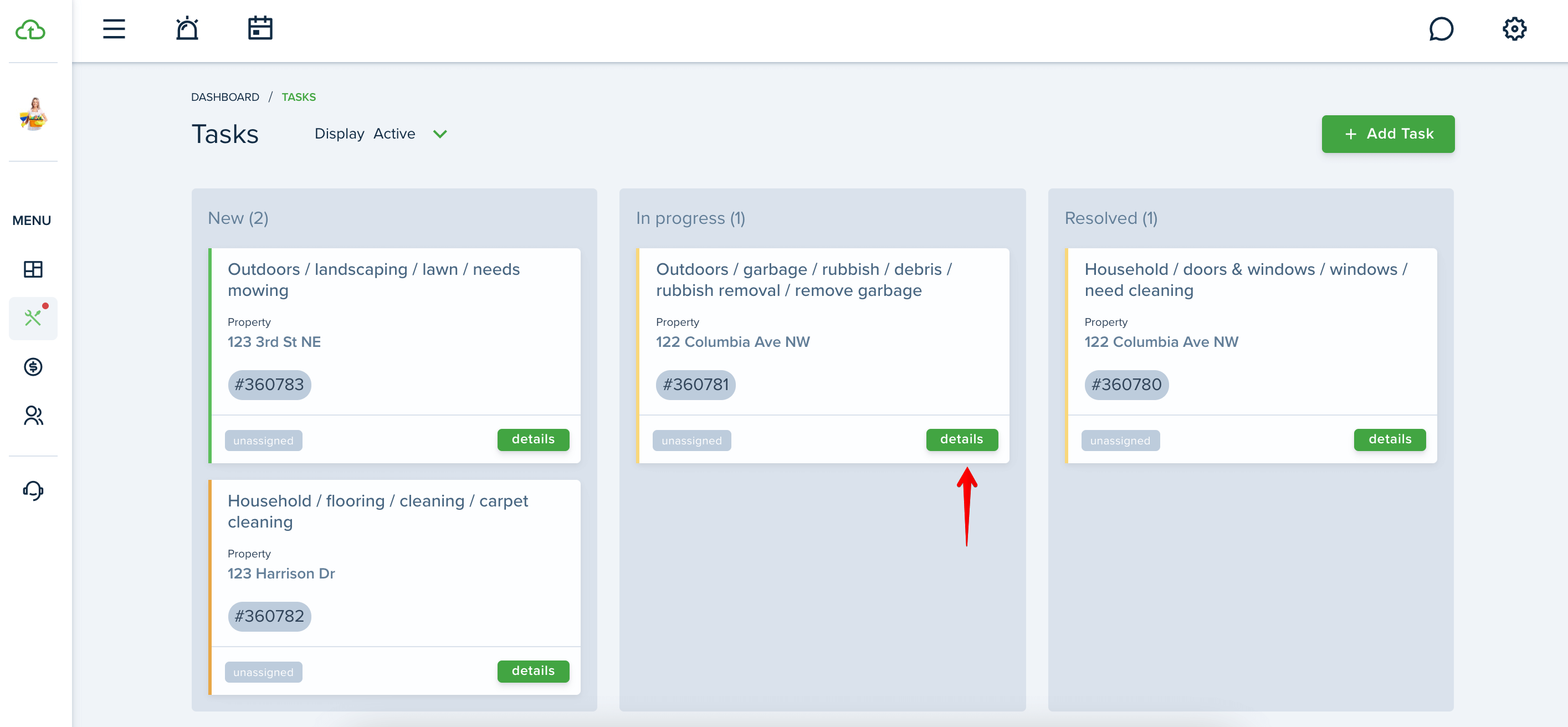Open the dashboard grid icon in sidebar

[33, 269]
